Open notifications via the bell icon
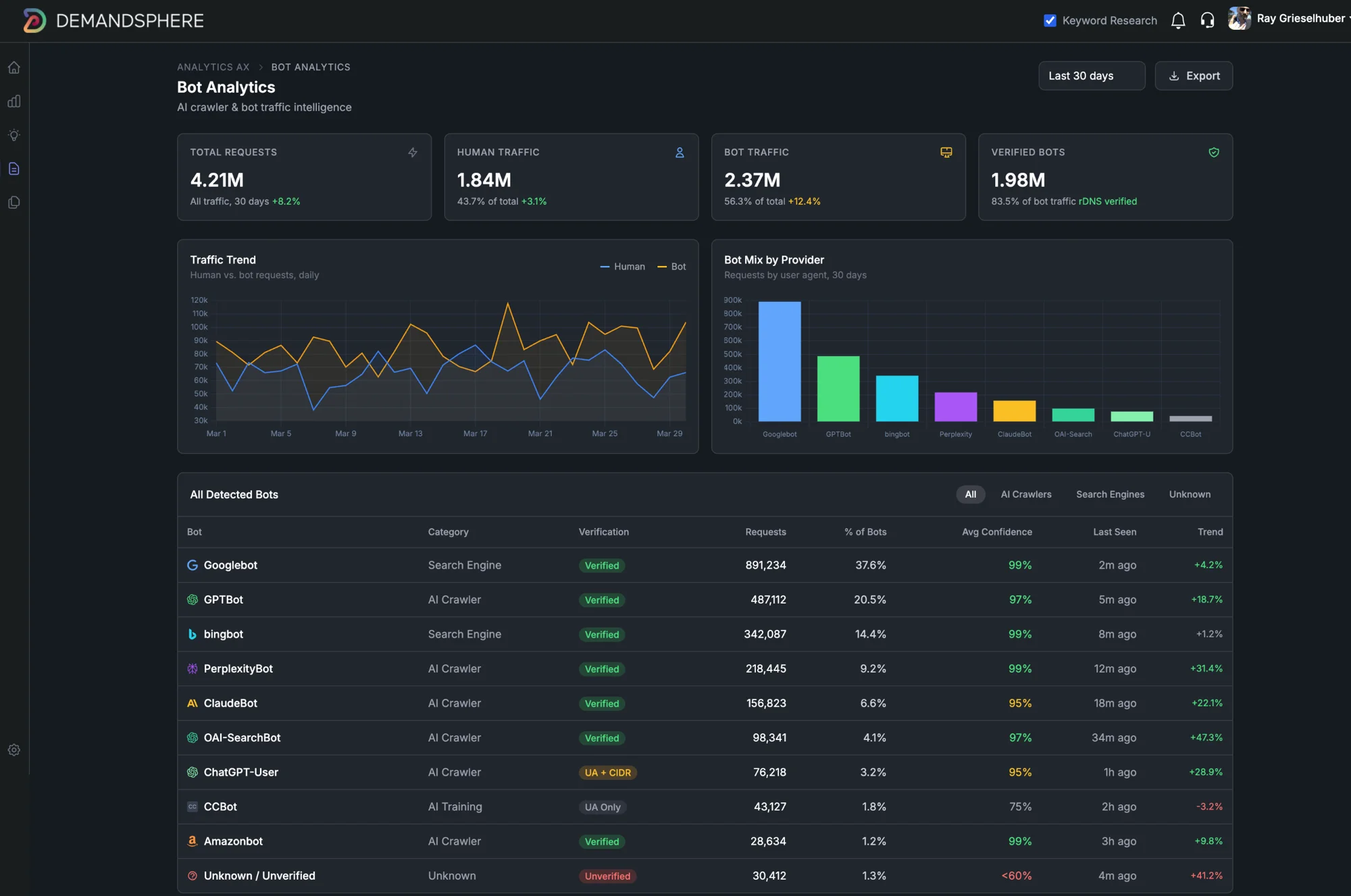1351x896 pixels. (1178, 20)
